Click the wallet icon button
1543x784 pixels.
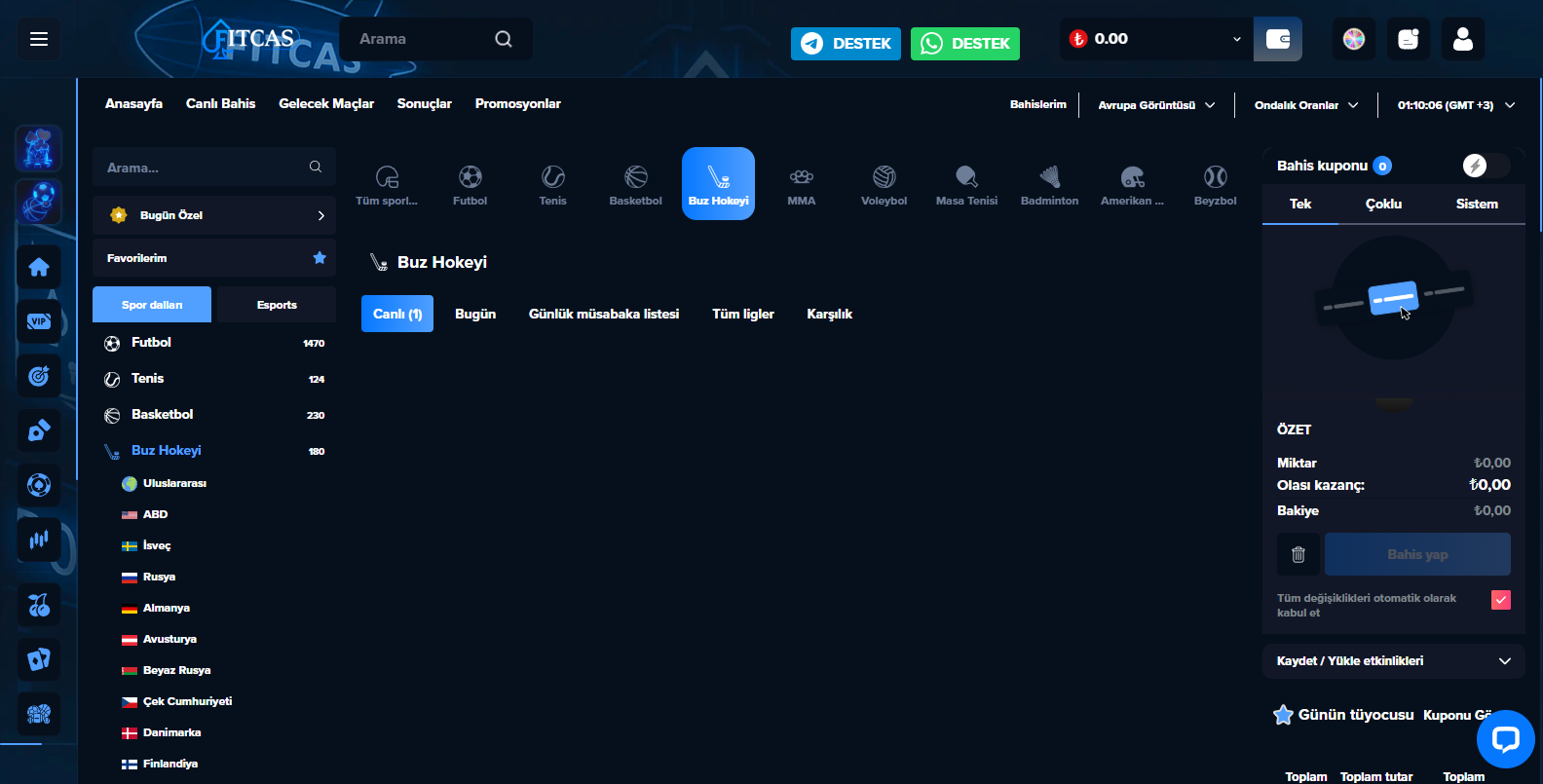pyautogui.click(x=1277, y=39)
